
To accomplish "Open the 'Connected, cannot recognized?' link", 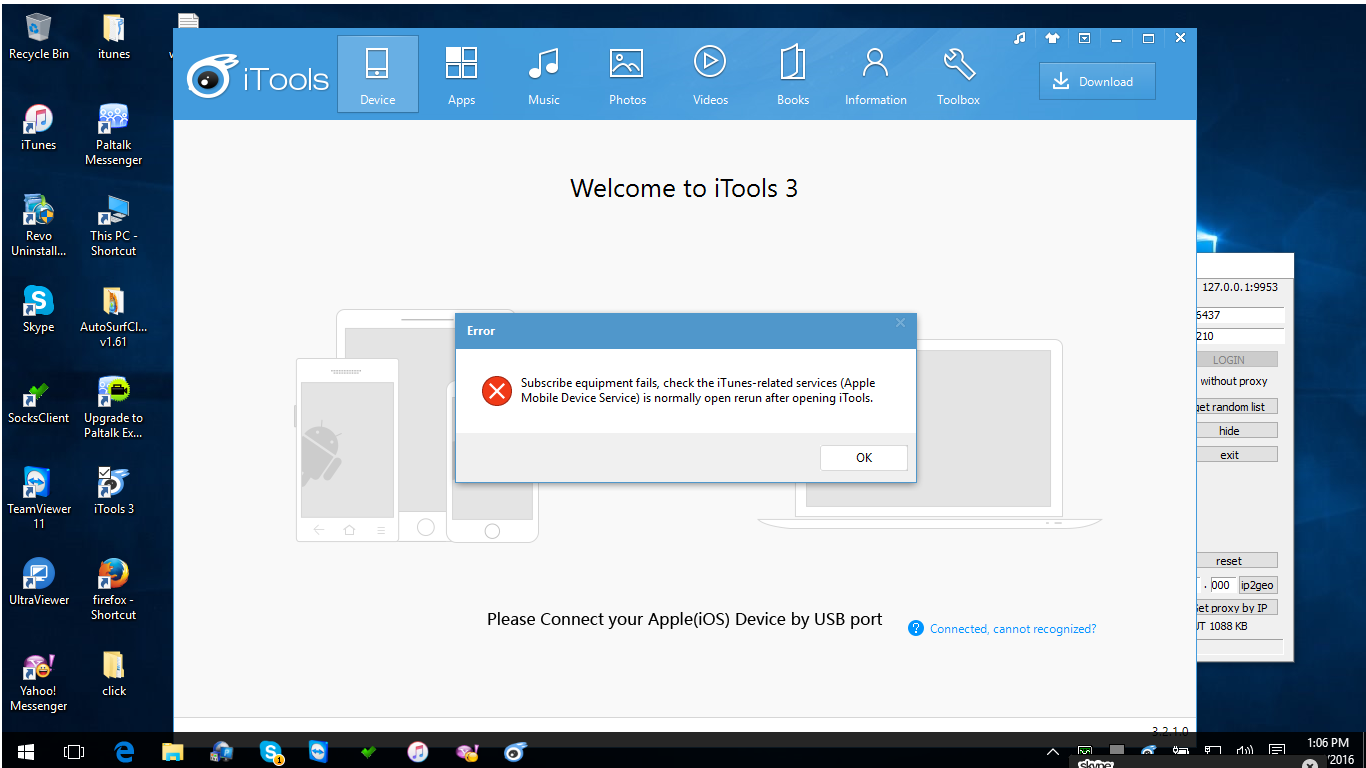I will [x=1013, y=629].
